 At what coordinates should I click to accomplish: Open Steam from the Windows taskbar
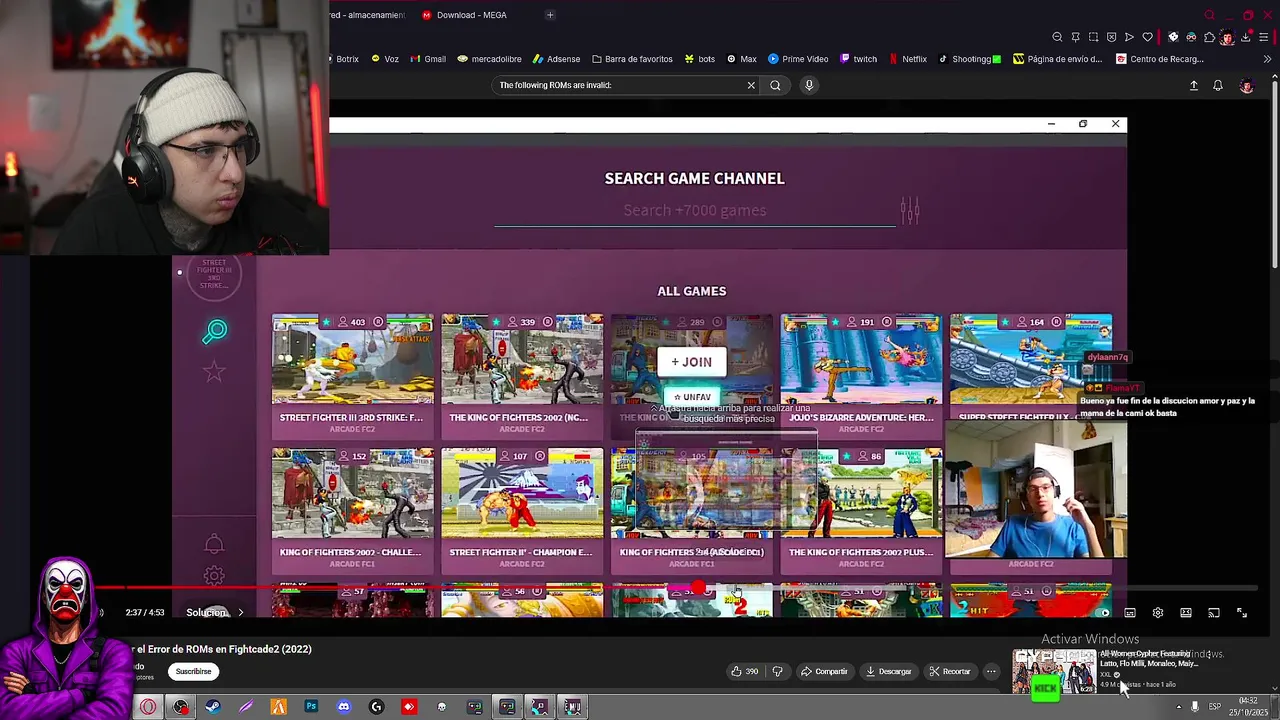point(213,707)
